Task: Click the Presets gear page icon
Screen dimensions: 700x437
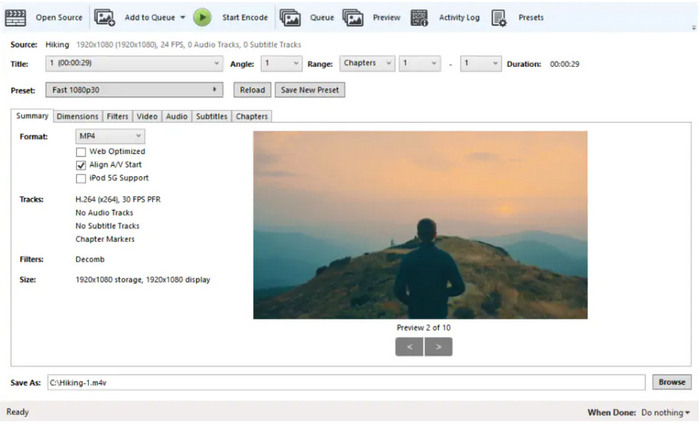Action: tap(499, 18)
